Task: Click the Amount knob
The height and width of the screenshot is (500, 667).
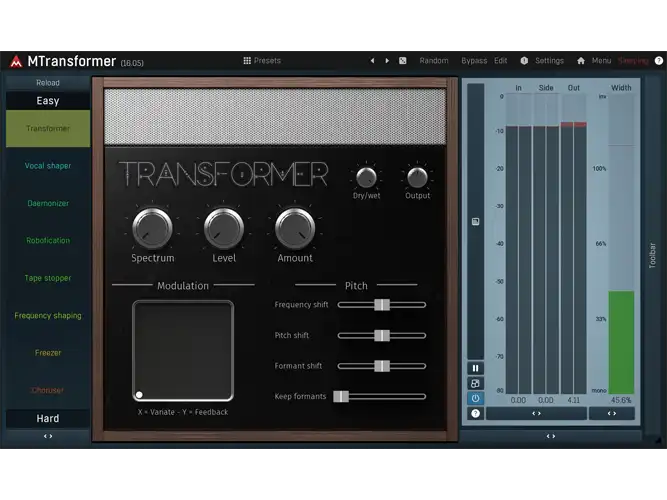Action: [295, 228]
